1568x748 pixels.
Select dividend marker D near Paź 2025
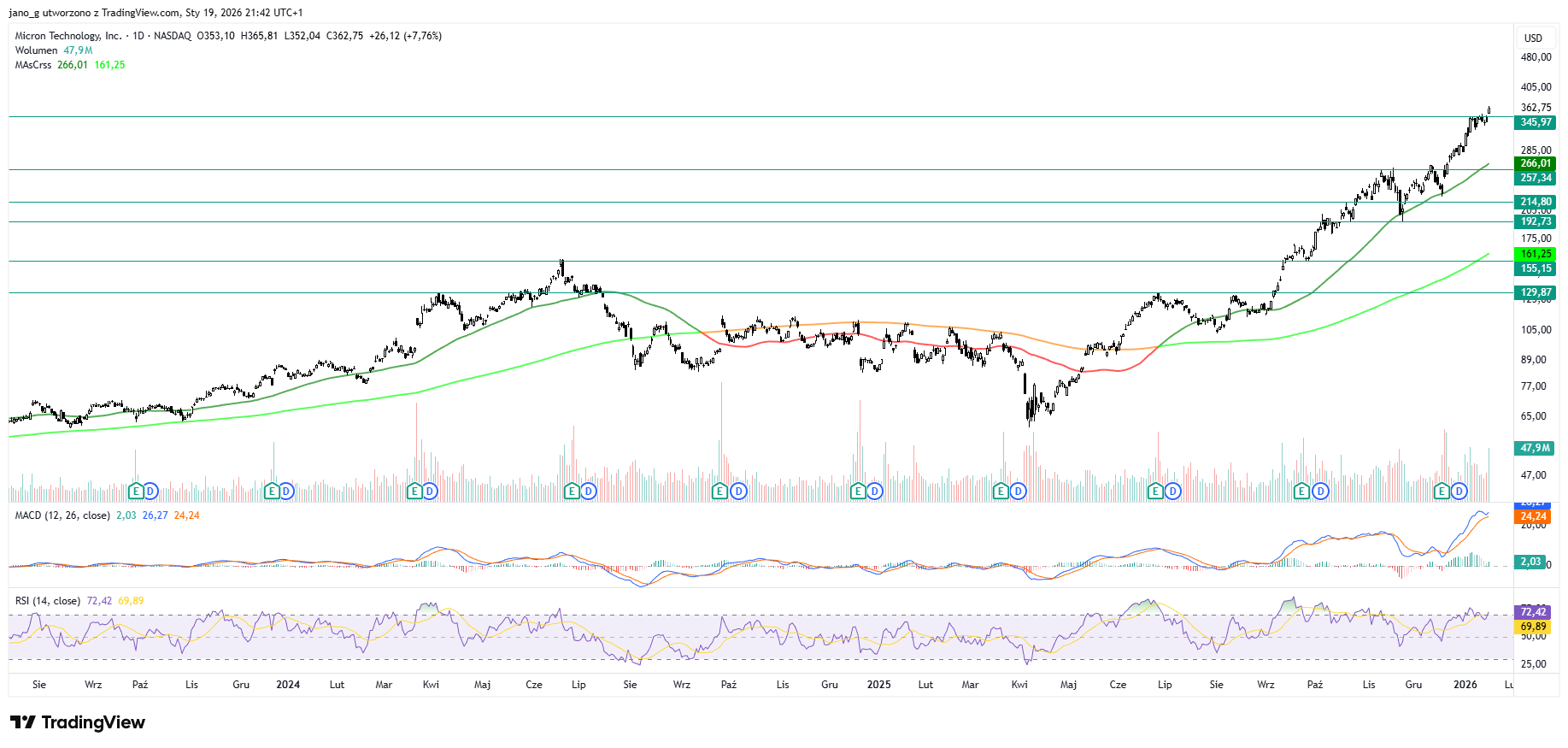[x=1320, y=491]
